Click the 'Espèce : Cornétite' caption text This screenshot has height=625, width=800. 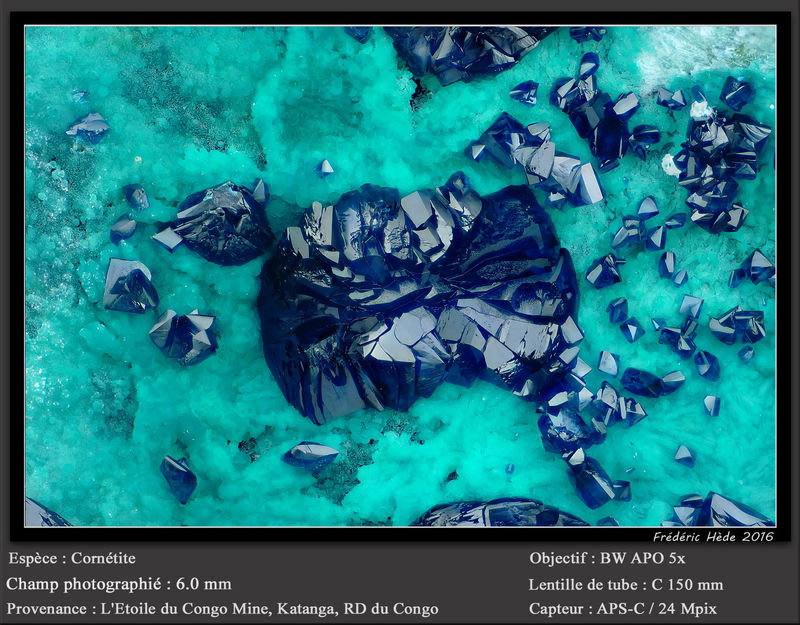tap(72, 558)
